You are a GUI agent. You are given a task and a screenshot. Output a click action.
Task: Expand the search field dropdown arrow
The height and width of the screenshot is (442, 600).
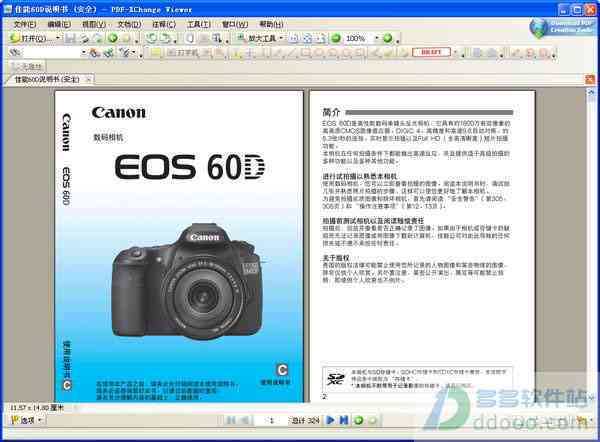(x=83, y=52)
